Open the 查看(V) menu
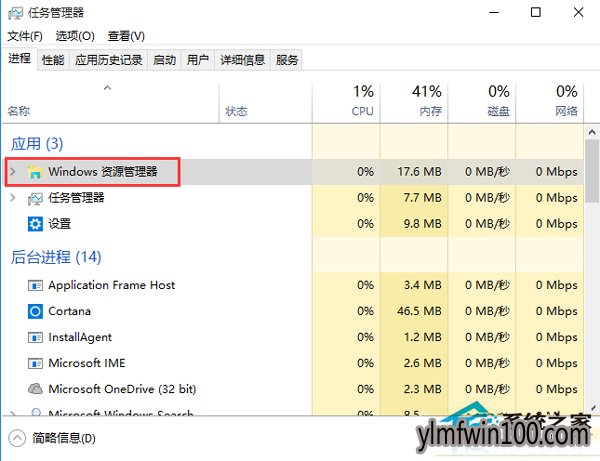 pos(126,36)
